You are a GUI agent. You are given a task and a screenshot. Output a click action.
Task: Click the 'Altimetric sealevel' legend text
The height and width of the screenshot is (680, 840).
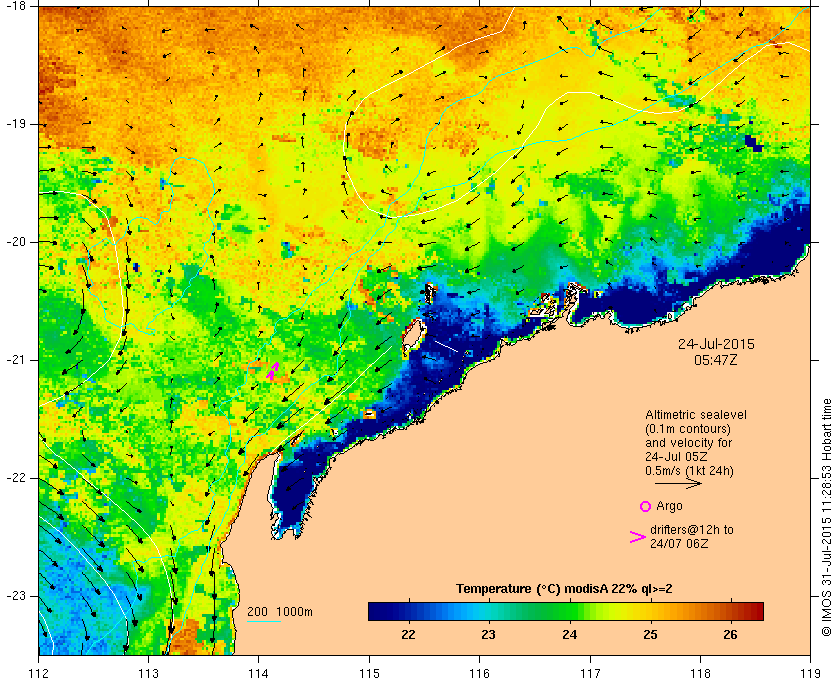[x=696, y=415]
